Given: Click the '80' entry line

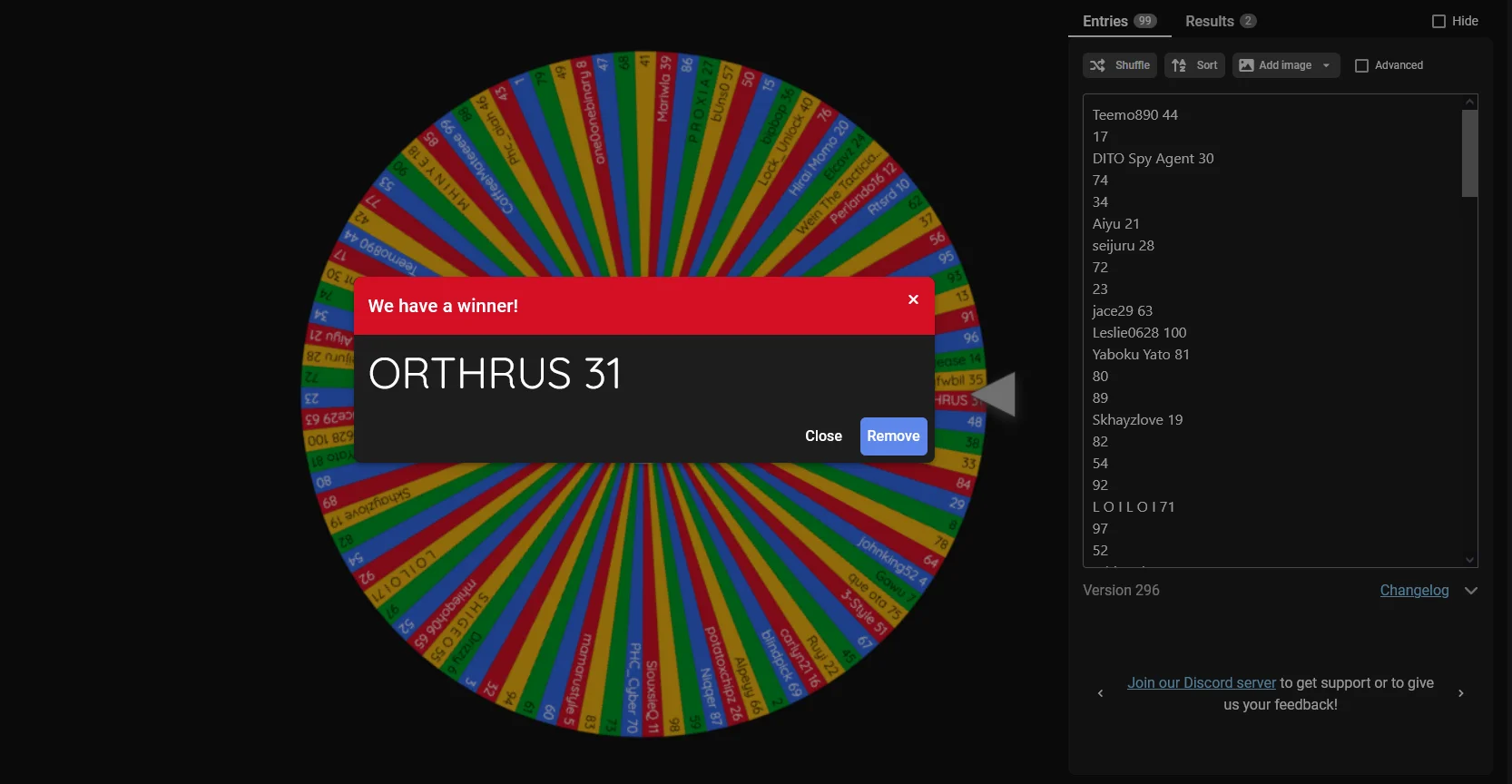Looking at the screenshot, I should tap(1100, 377).
